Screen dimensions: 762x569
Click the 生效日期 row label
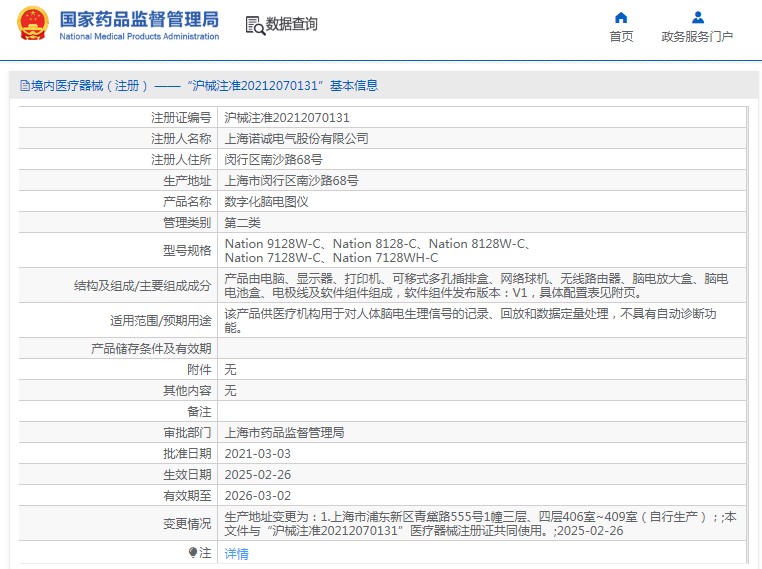click(187, 475)
